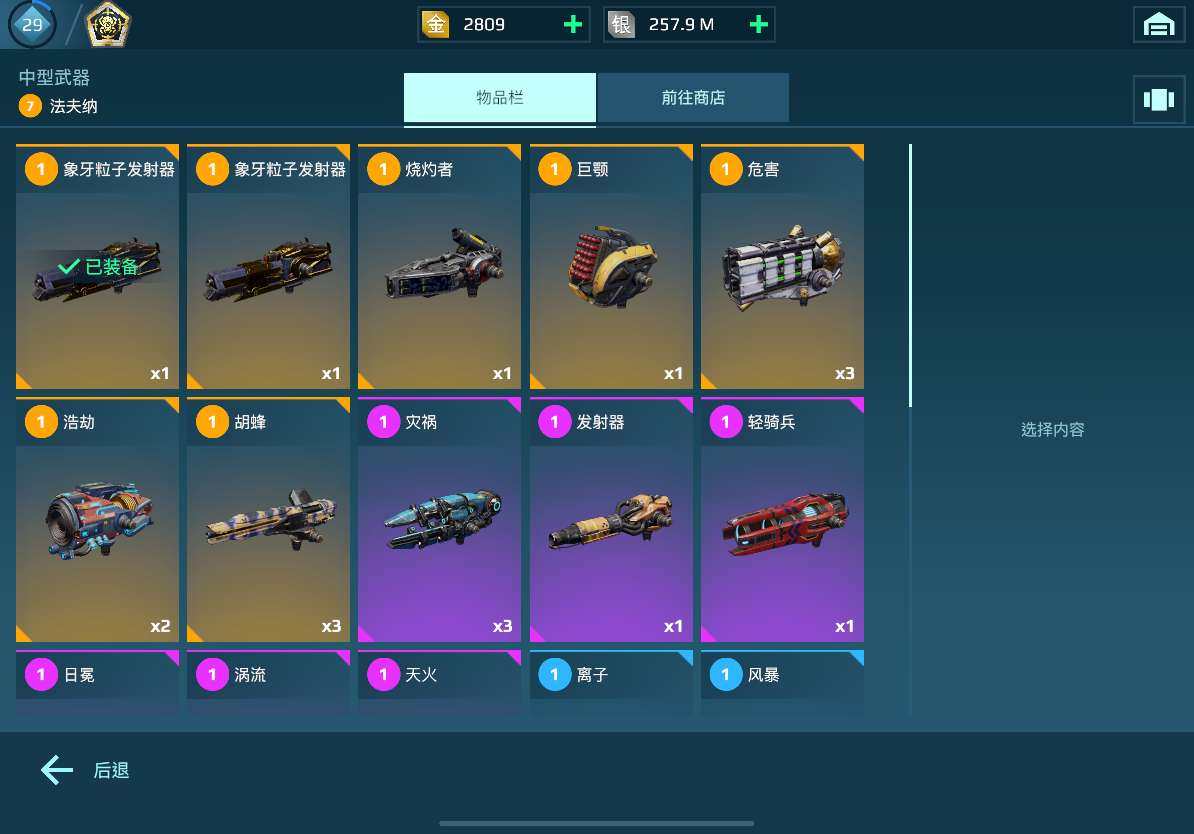
Task: Click the gold clan emblem badge
Action: tap(107, 24)
